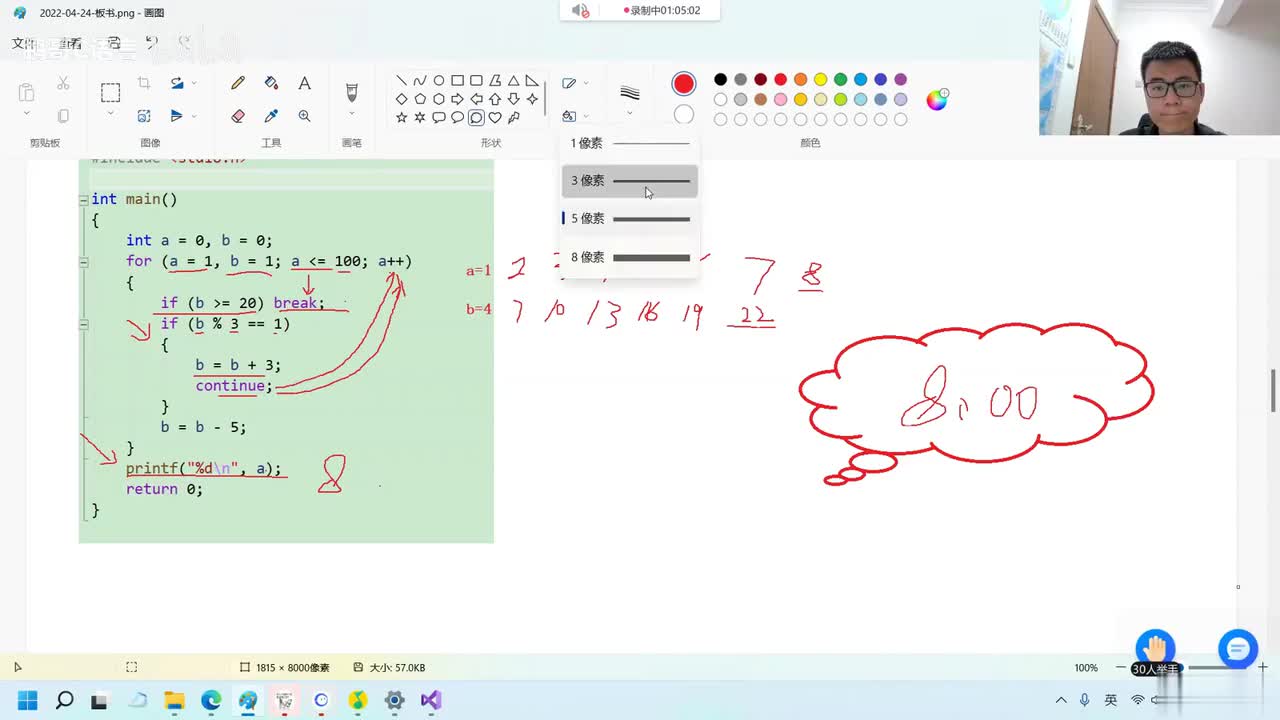
Task: Choose the Four-point star shape
Action: [x=532, y=99]
